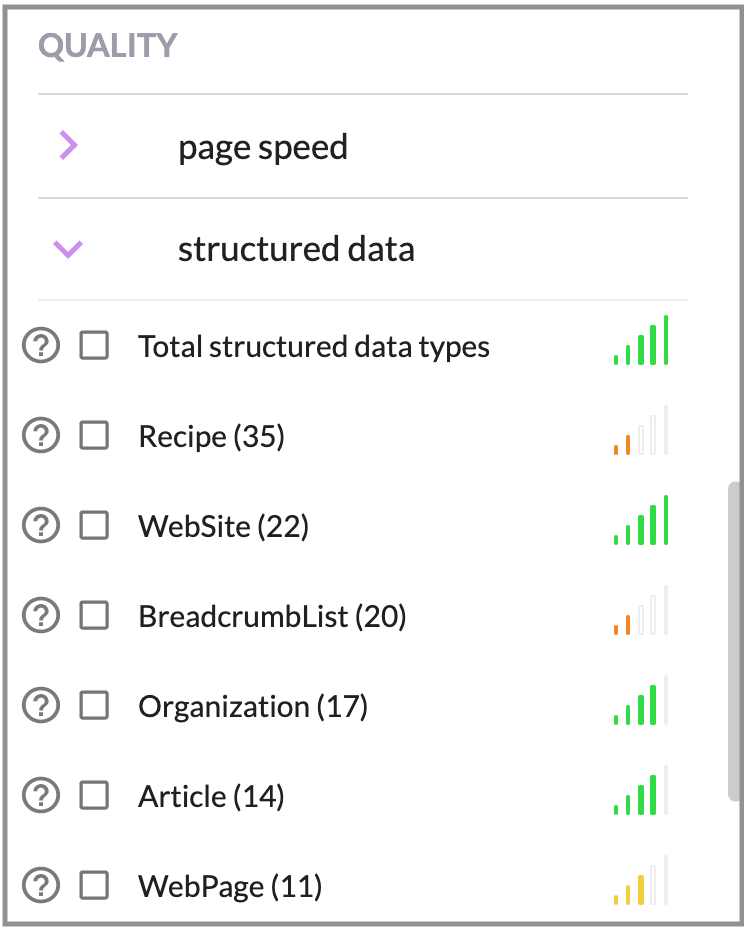Open the help icon beside Article (14)
Viewport: 744px width, 934px height.
tap(41, 797)
